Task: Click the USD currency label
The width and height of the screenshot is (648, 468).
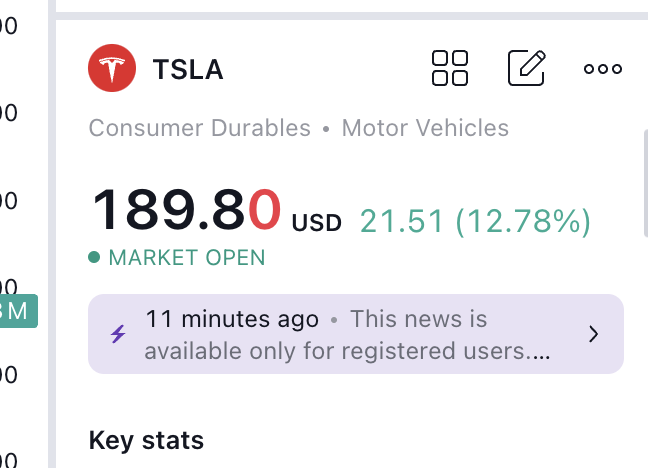Action: coord(317,223)
